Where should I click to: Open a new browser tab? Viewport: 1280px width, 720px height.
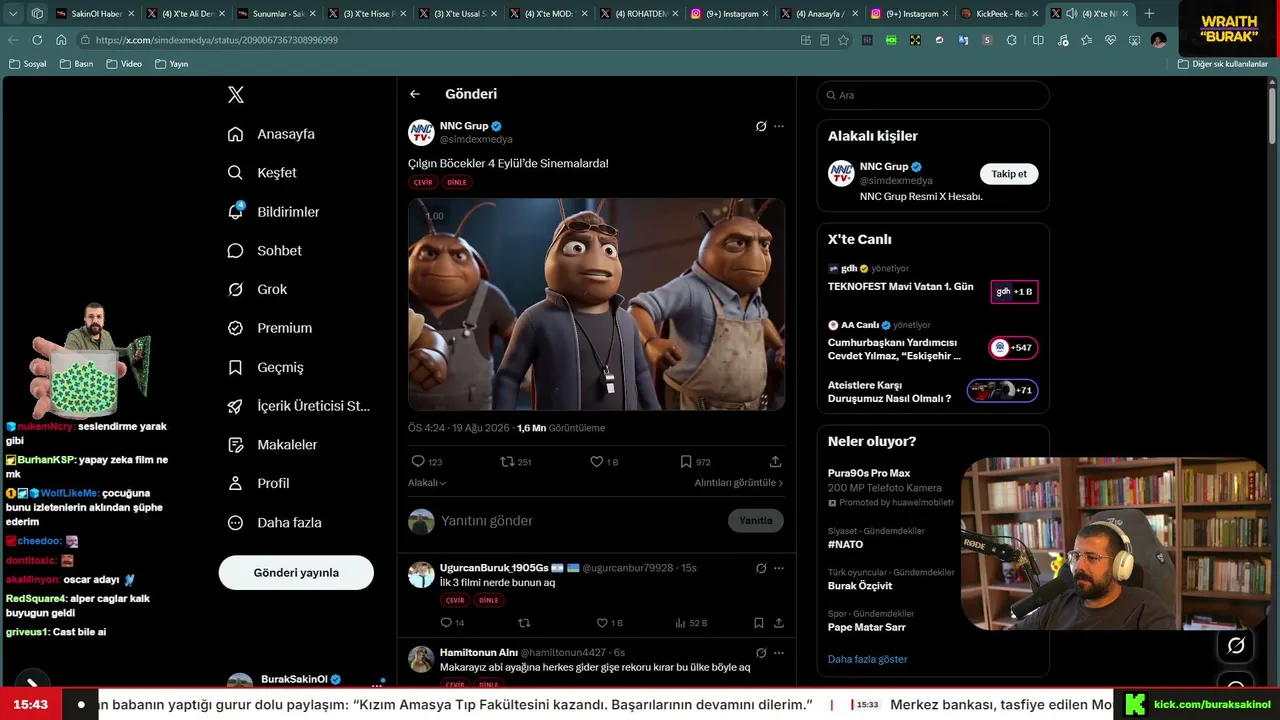[1149, 14]
